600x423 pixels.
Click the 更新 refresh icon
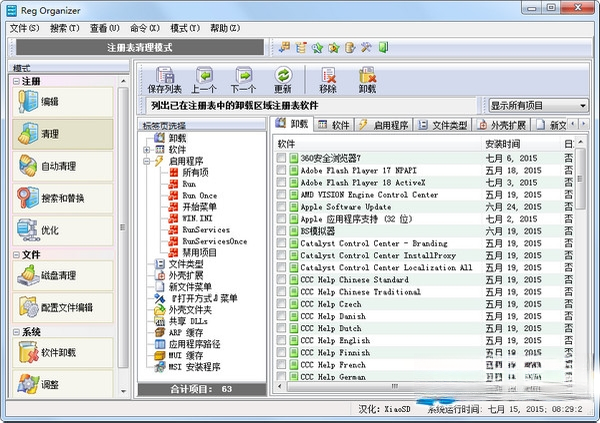(x=283, y=80)
